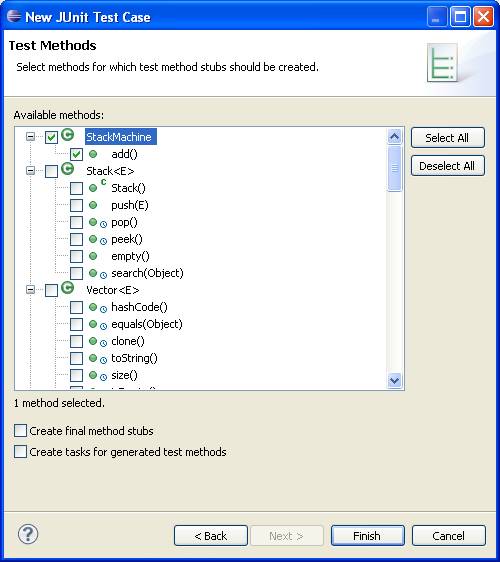Click the Finish button

tap(367, 536)
